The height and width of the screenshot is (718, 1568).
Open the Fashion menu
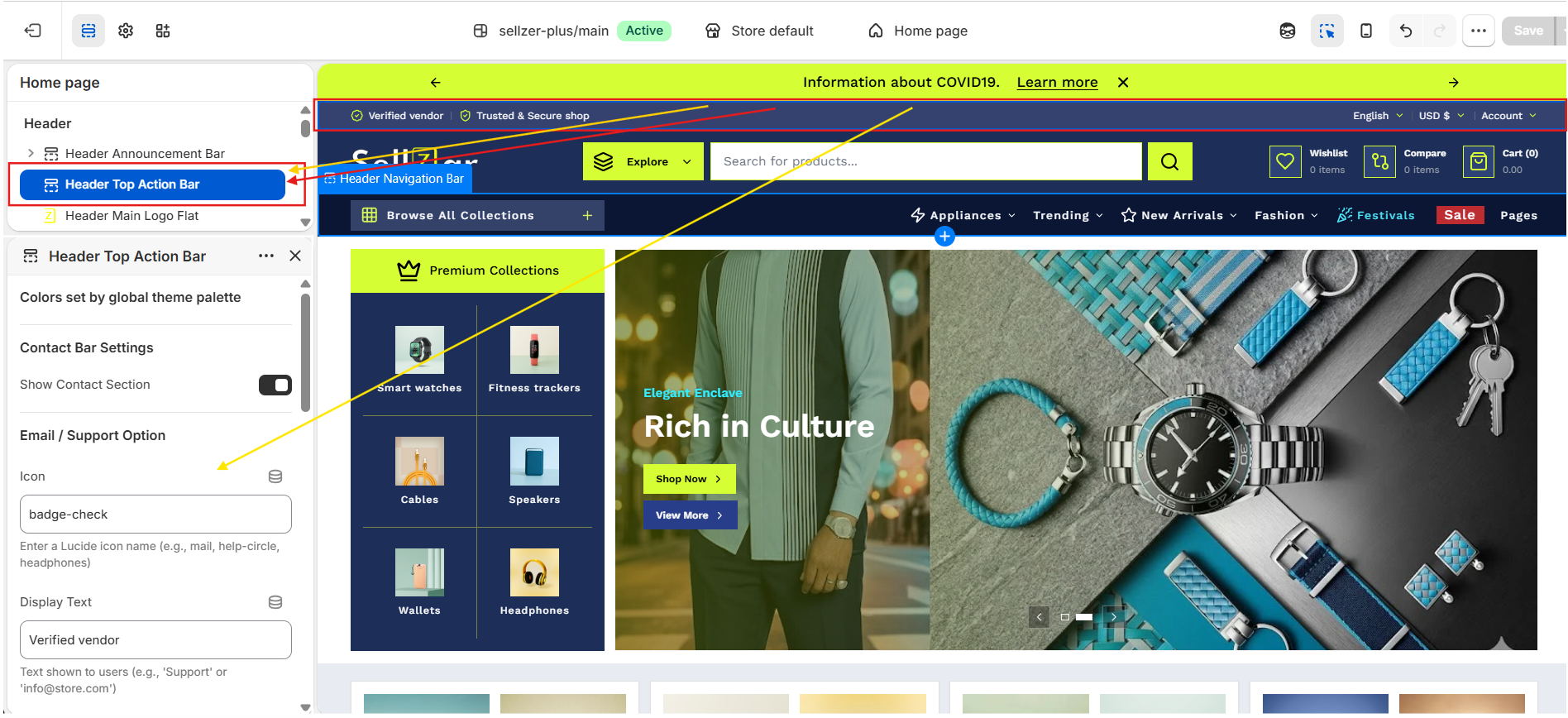pos(1286,215)
